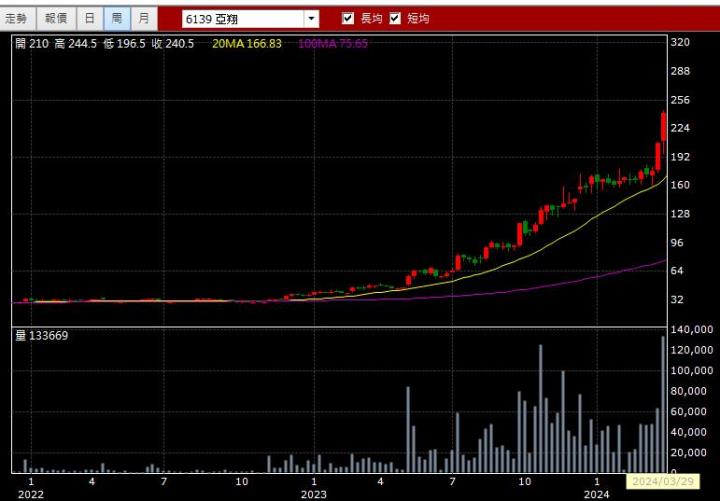Open the stock selector dropdown arrow
Viewport: 720px width, 501px height.
311,19
